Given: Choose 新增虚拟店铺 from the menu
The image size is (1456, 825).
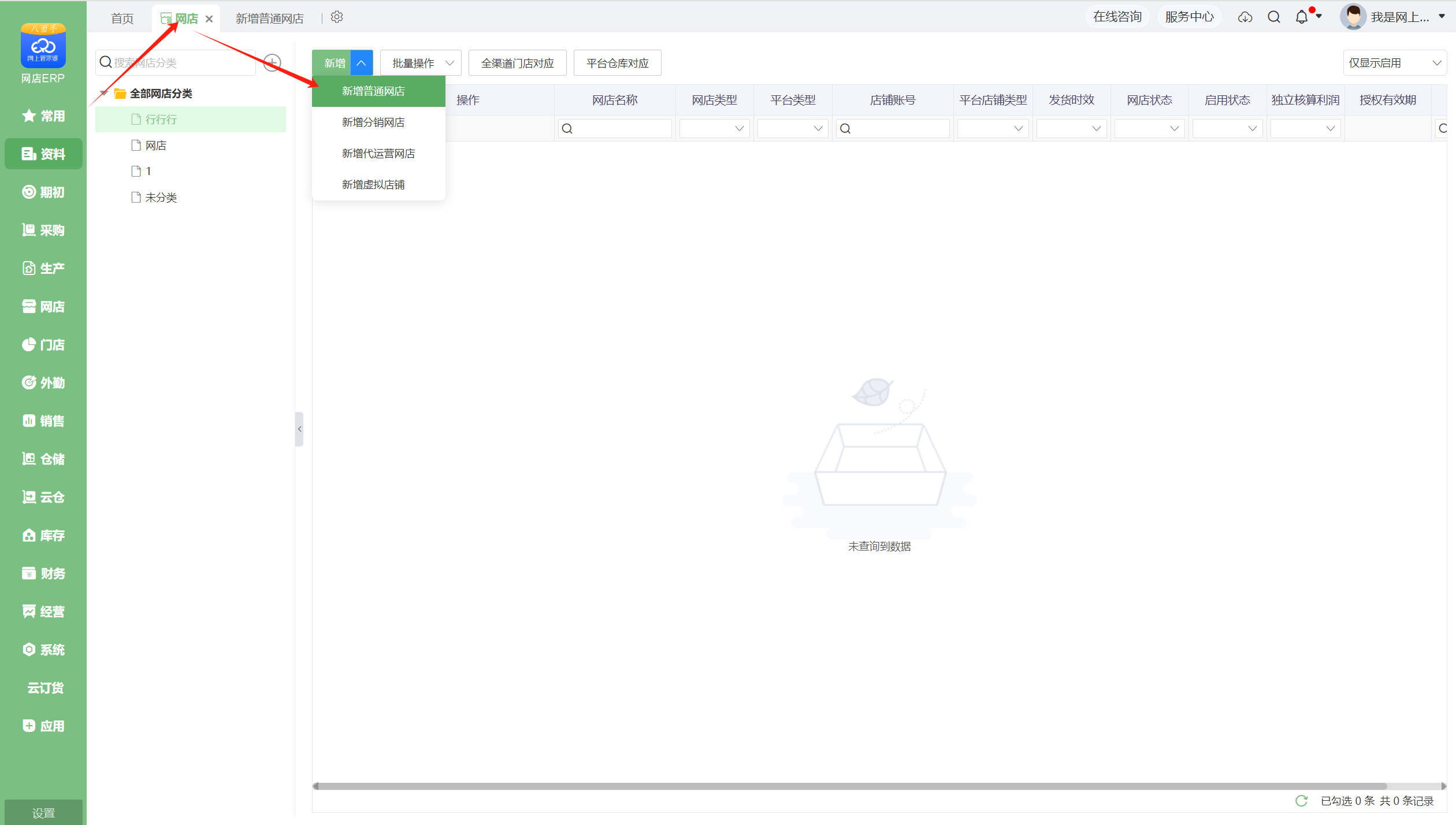Looking at the screenshot, I should pos(373,185).
